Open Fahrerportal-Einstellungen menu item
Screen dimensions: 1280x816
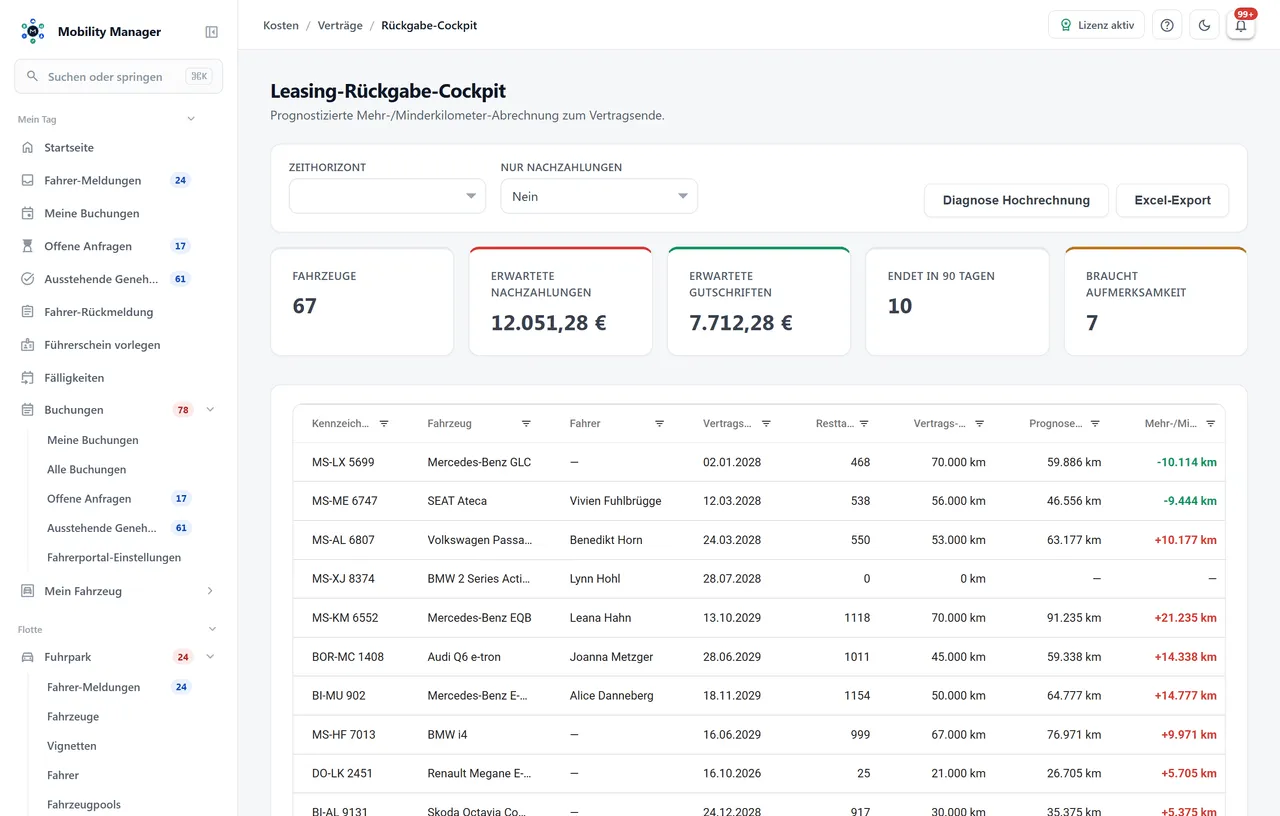coord(114,557)
